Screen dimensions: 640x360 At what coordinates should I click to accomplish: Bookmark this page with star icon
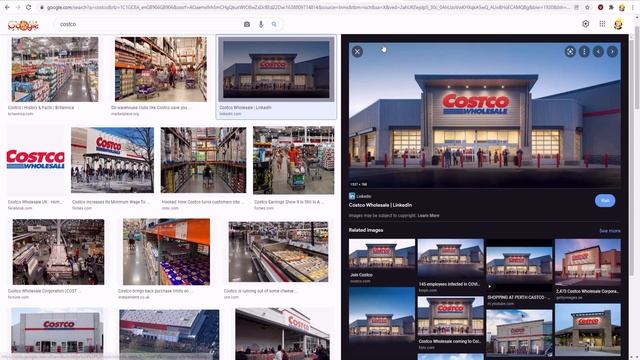(587, 7)
